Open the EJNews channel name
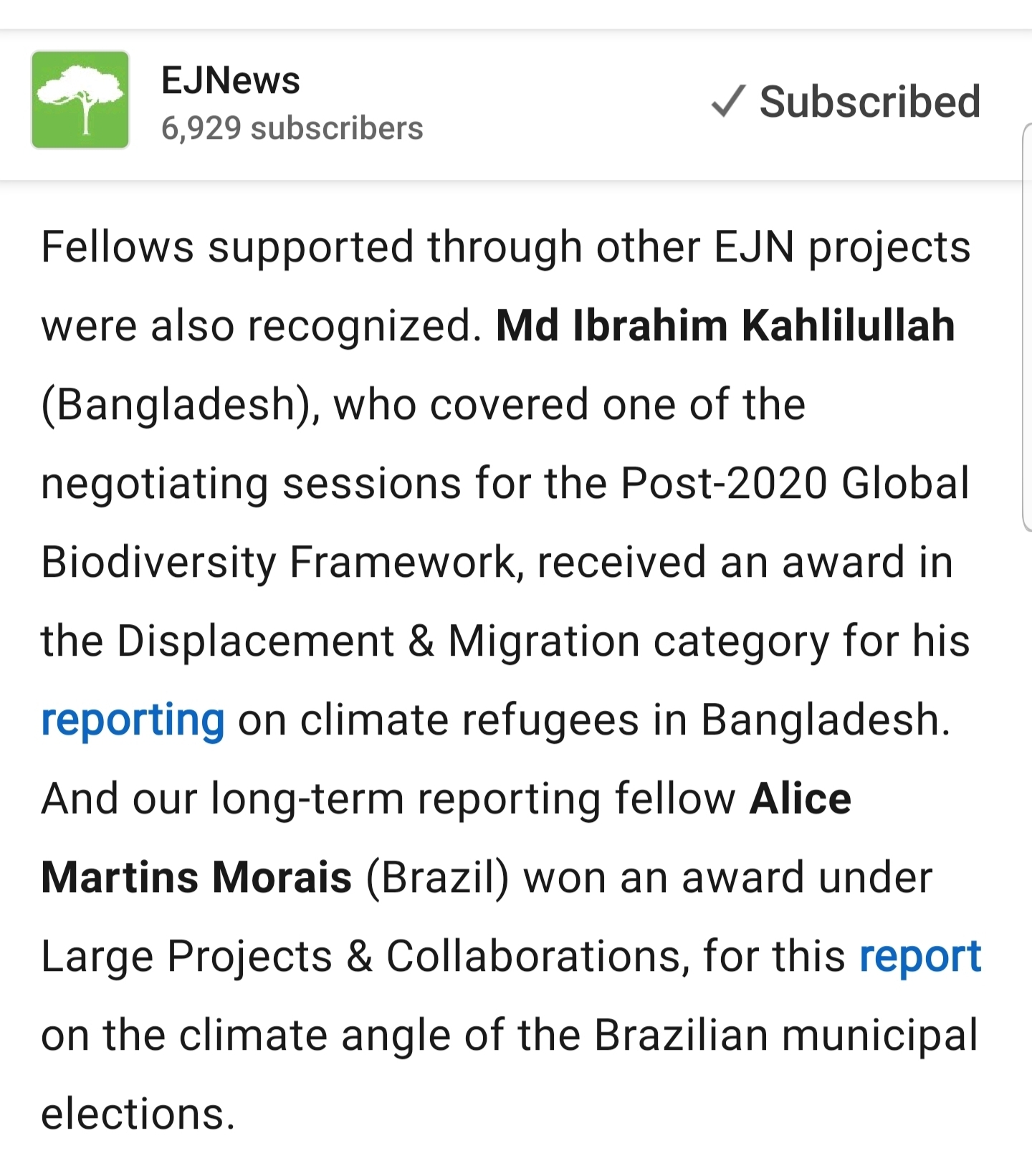 point(230,80)
